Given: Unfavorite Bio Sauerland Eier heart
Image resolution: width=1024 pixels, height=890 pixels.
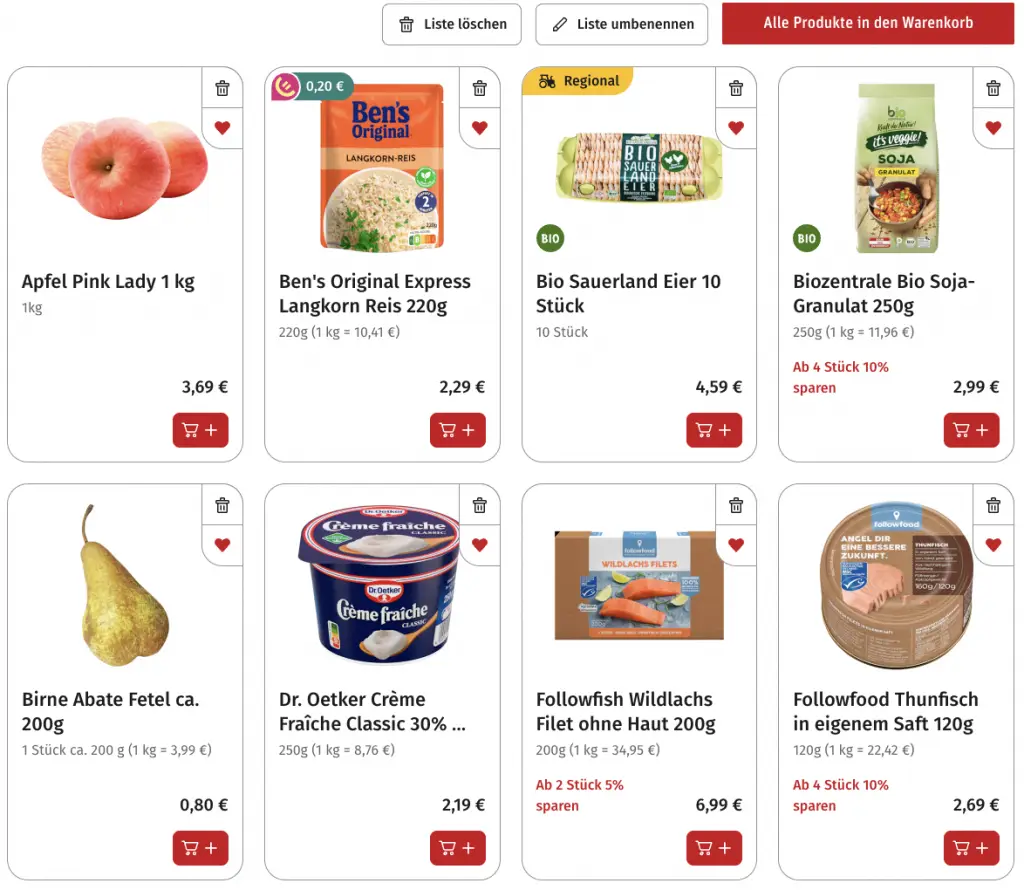Looking at the screenshot, I should [x=736, y=128].
